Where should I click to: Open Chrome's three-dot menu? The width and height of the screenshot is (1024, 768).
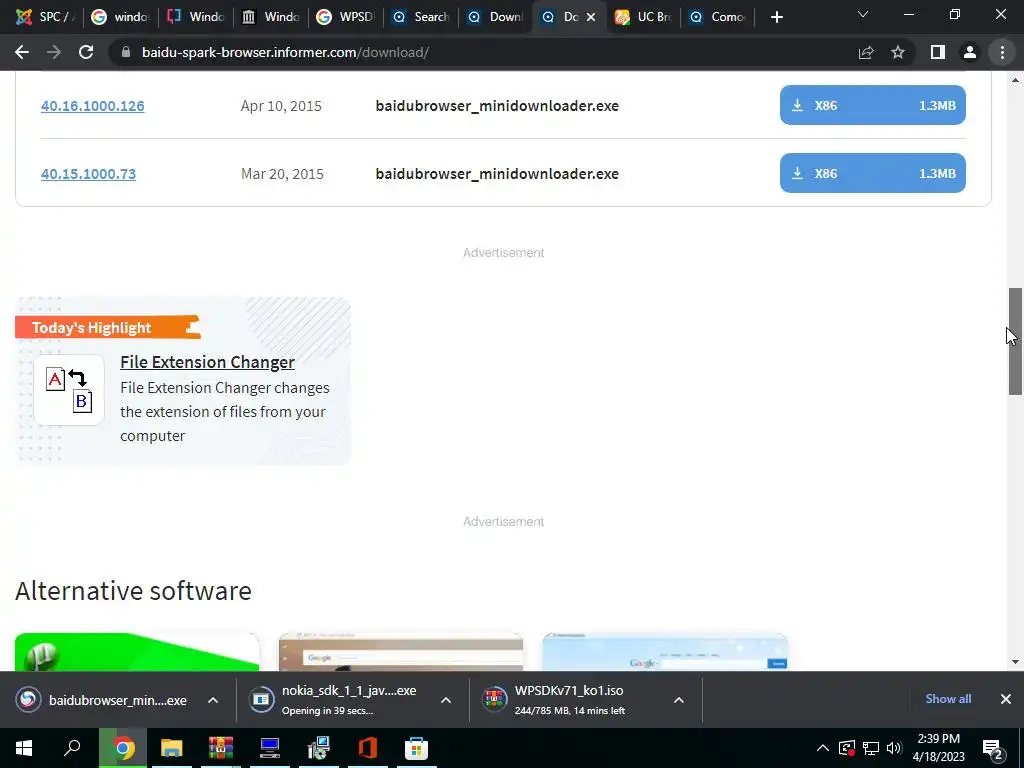click(x=1002, y=52)
